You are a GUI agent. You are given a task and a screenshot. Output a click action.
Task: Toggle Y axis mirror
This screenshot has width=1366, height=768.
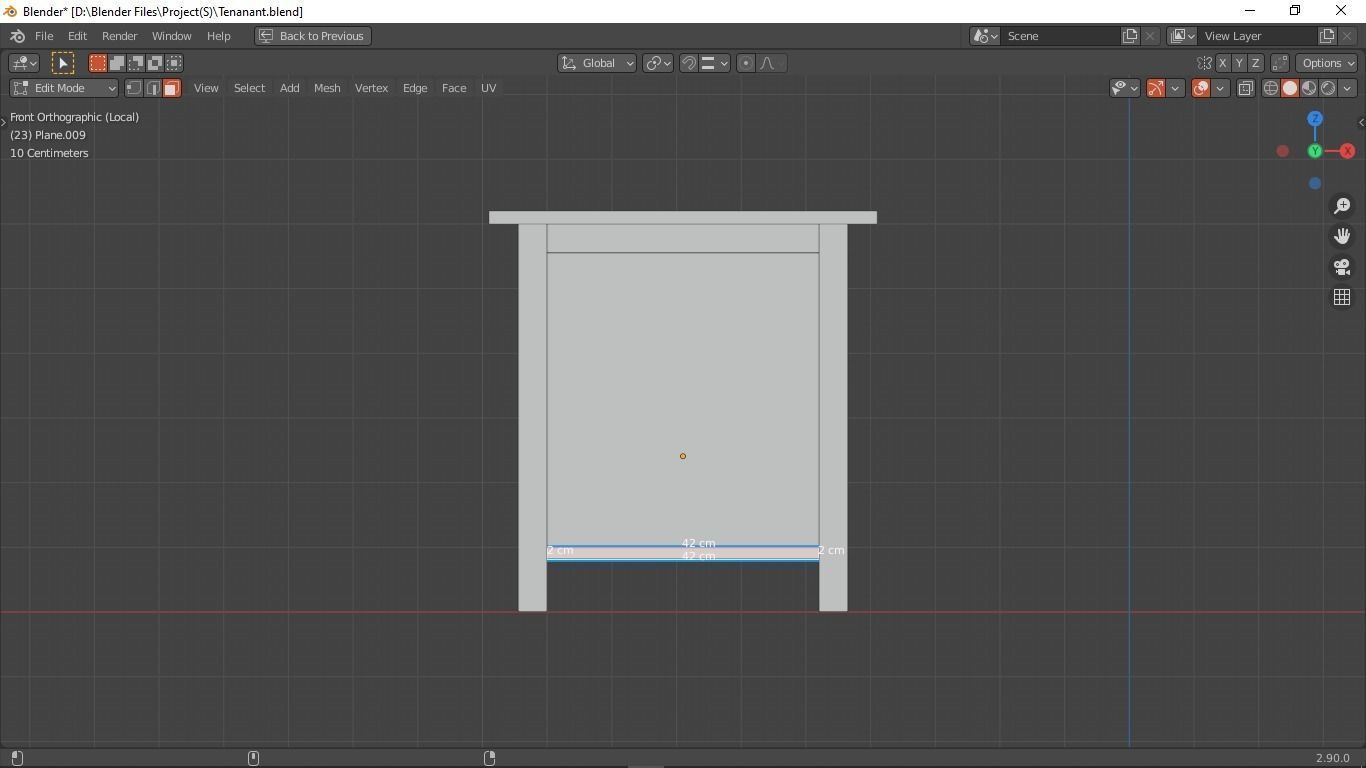coord(1239,63)
